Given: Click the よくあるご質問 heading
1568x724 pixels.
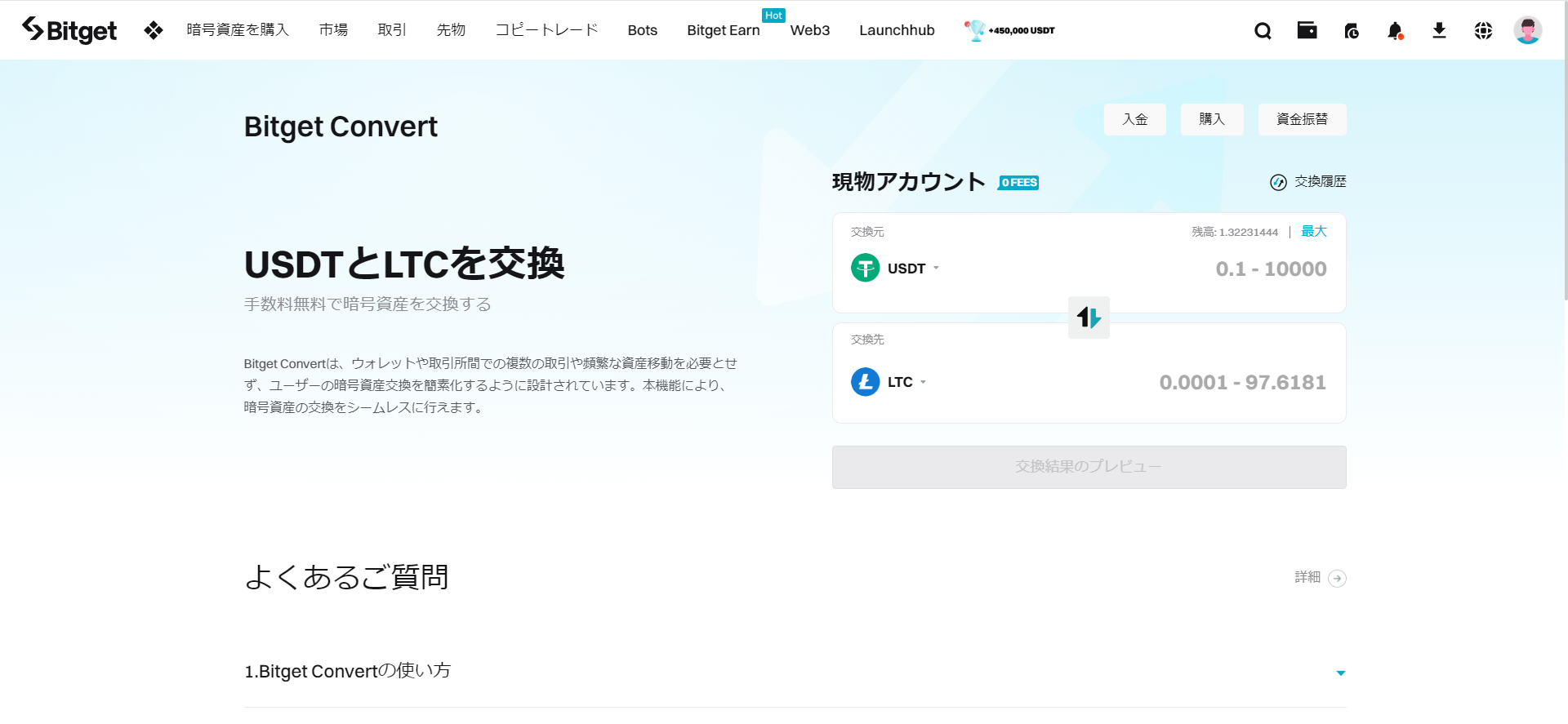Looking at the screenshot, I should pos(346,577).
